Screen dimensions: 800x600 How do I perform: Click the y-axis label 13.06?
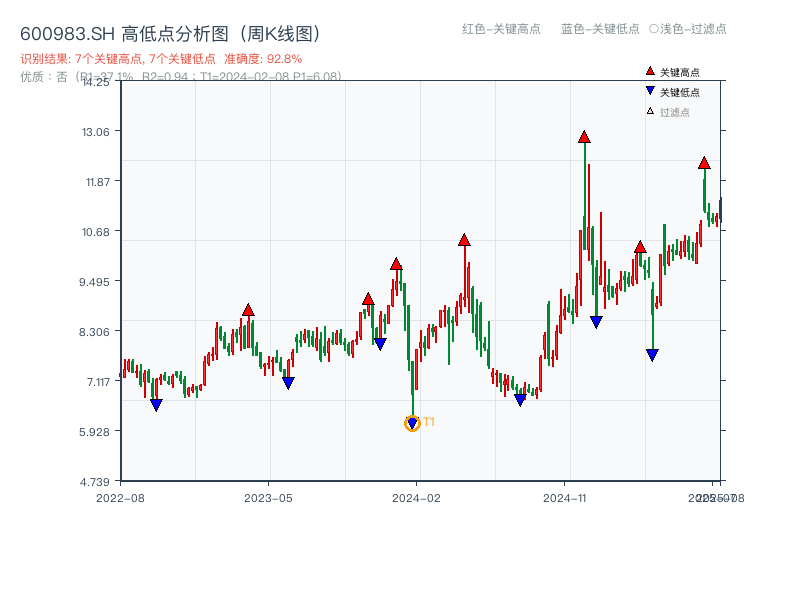tap(95, 132)
